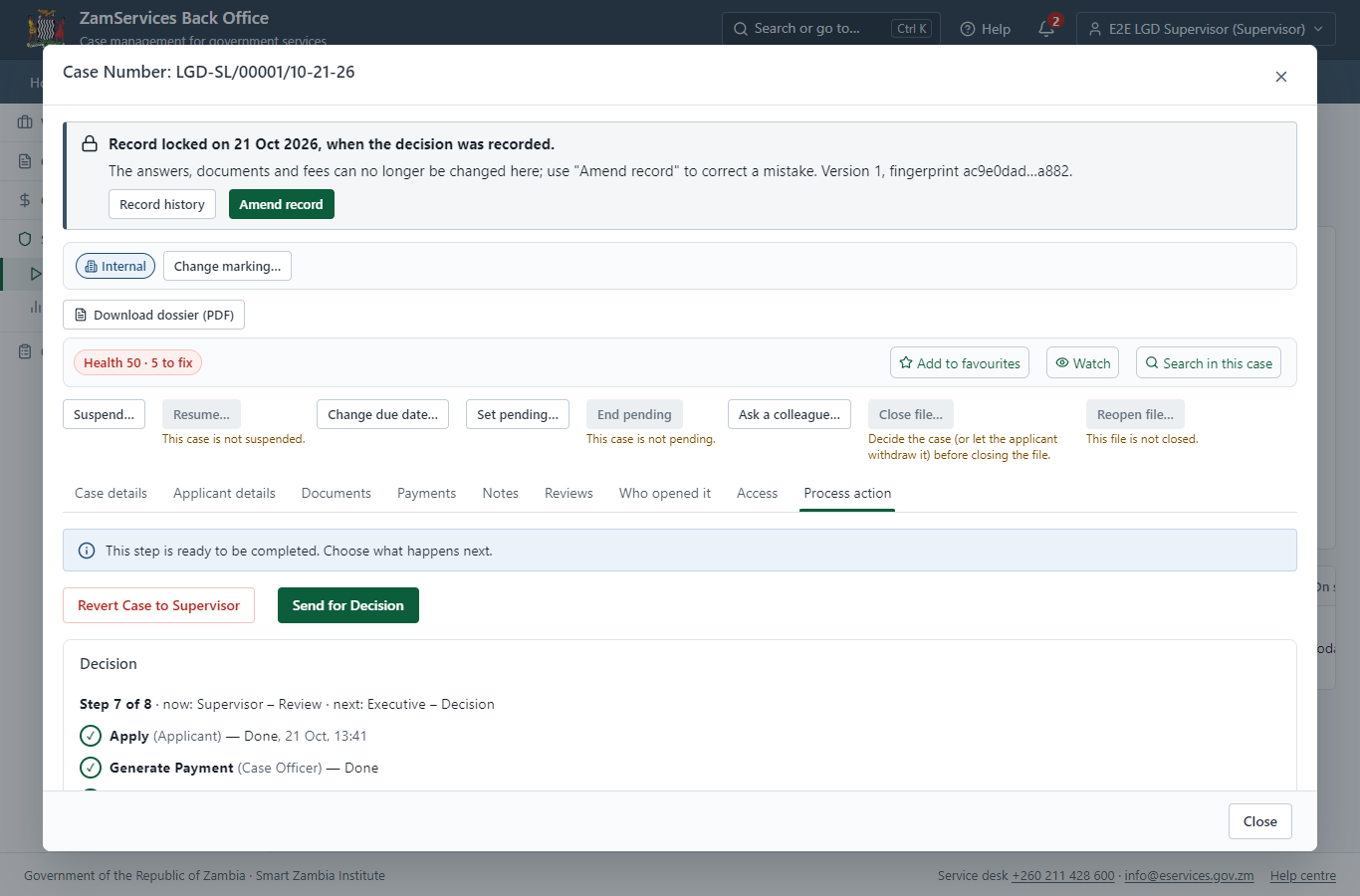This screenshot has height=896, width=1360.
Task: Expand the E2E LGD Supervisor user menu
Action: [1206, 29]
